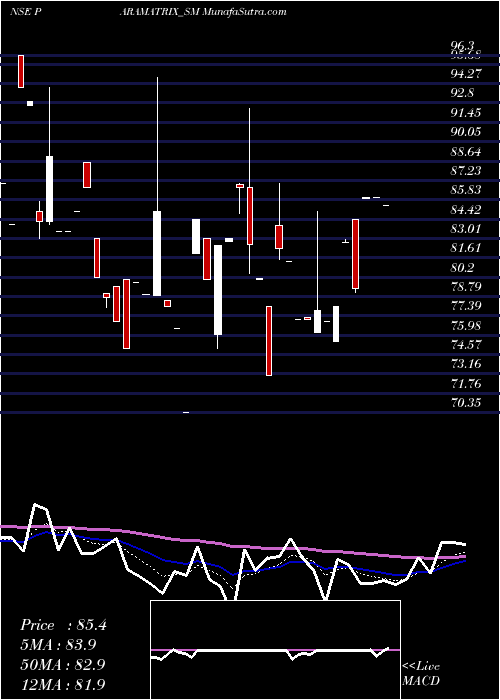Click the 12MA : 81.9 value

pyautogui.click(x=63, y=684)
